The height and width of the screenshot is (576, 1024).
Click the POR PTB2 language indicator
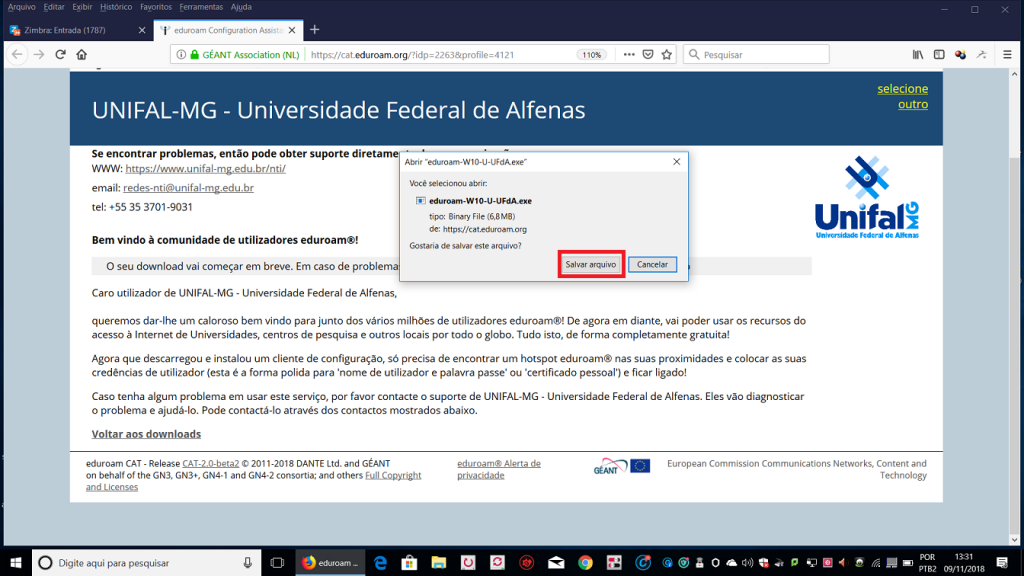(x=927, y=562)
